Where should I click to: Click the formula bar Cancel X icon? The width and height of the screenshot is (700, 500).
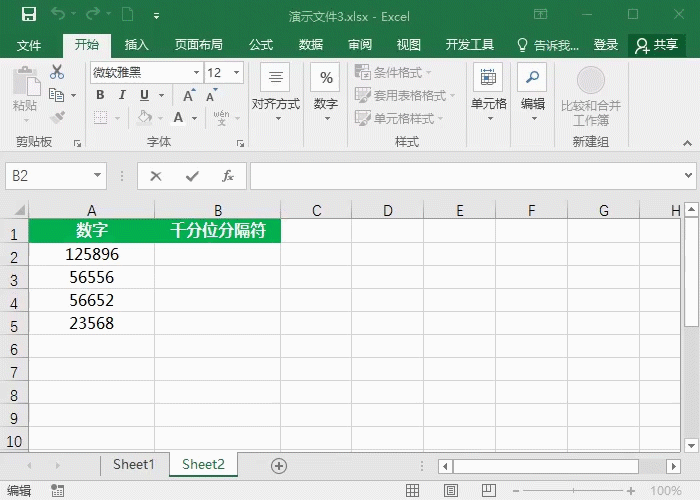click(156, 176)
